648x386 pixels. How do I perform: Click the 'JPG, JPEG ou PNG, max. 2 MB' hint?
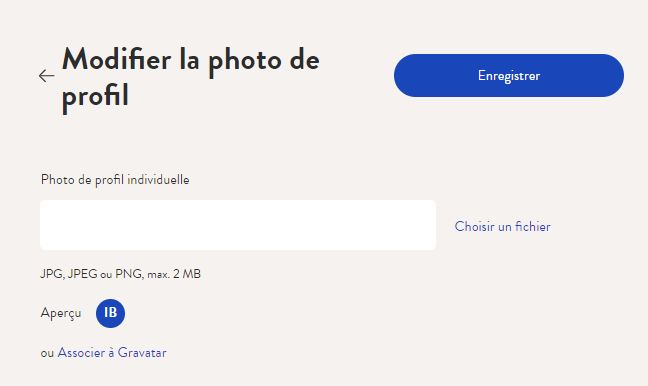[120, 274]
